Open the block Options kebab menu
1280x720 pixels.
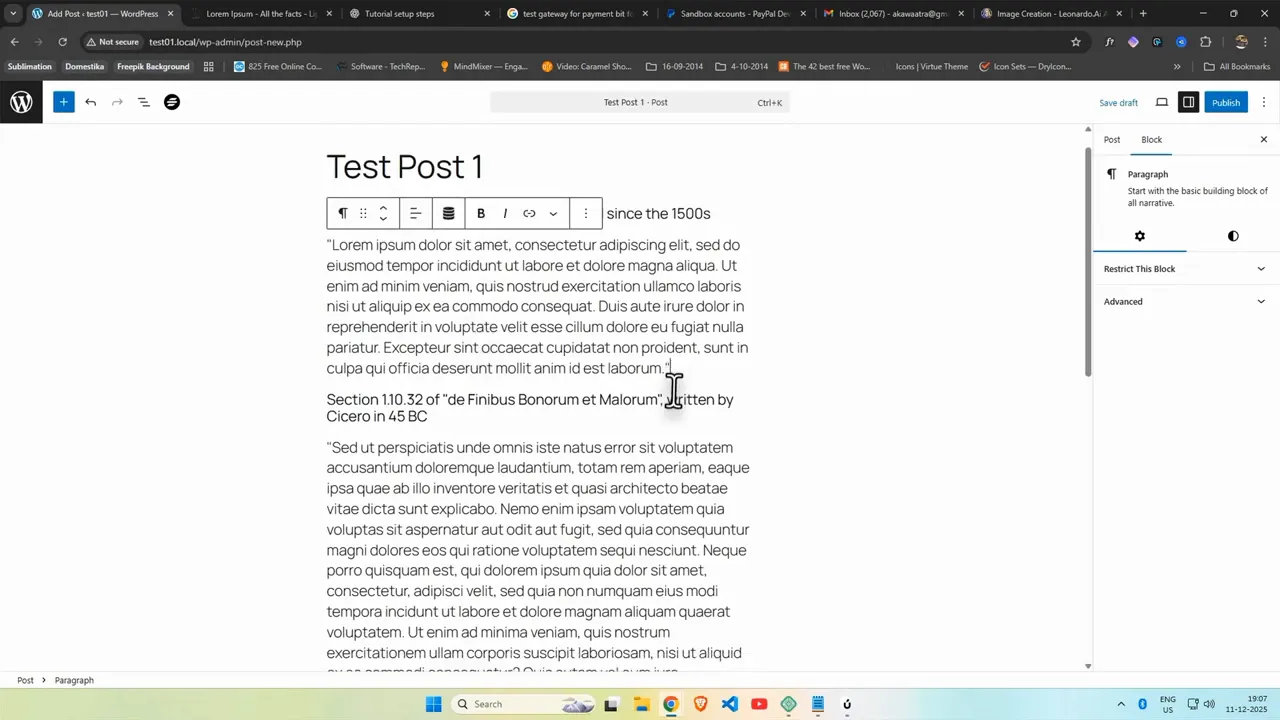585,213
